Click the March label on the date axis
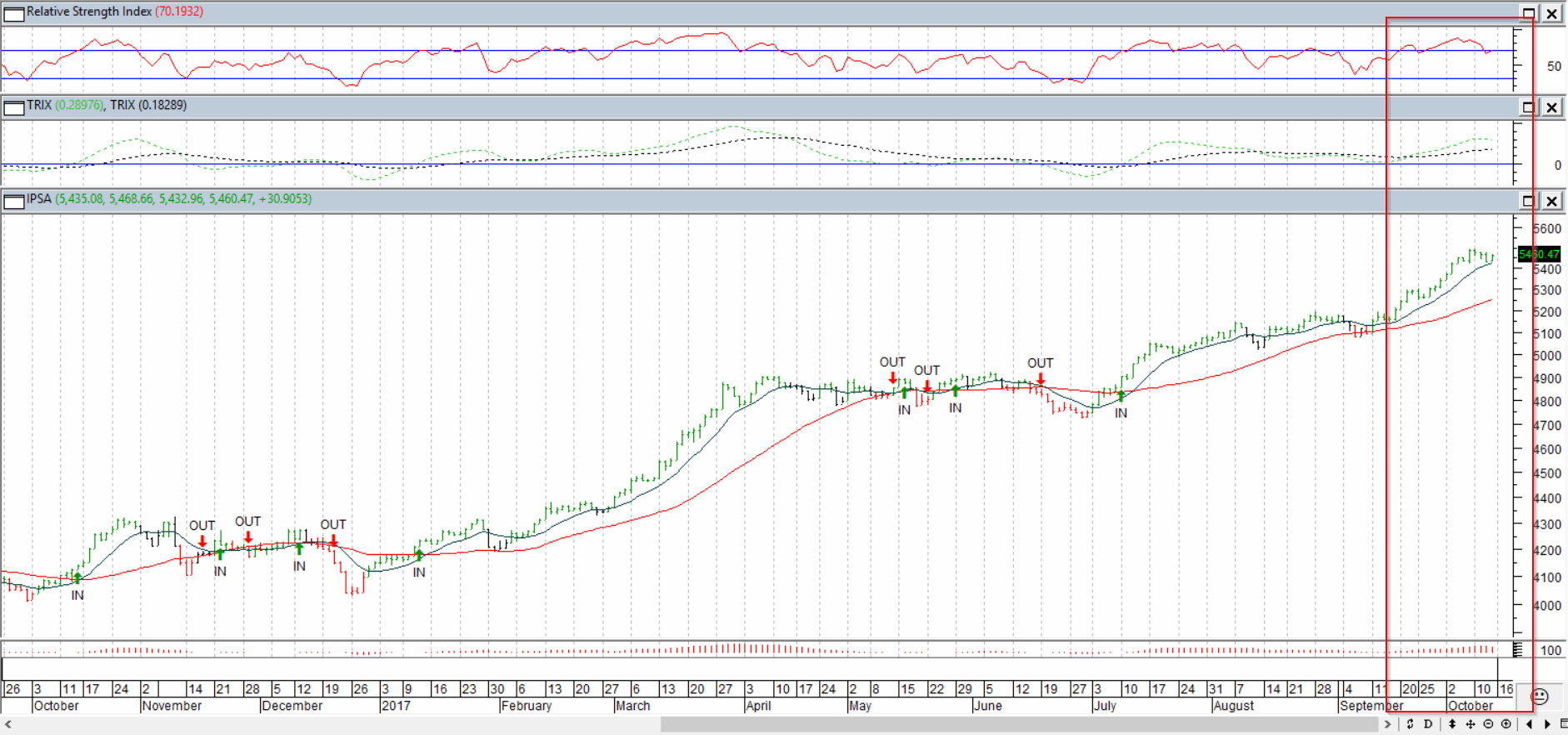 [633, 706]
